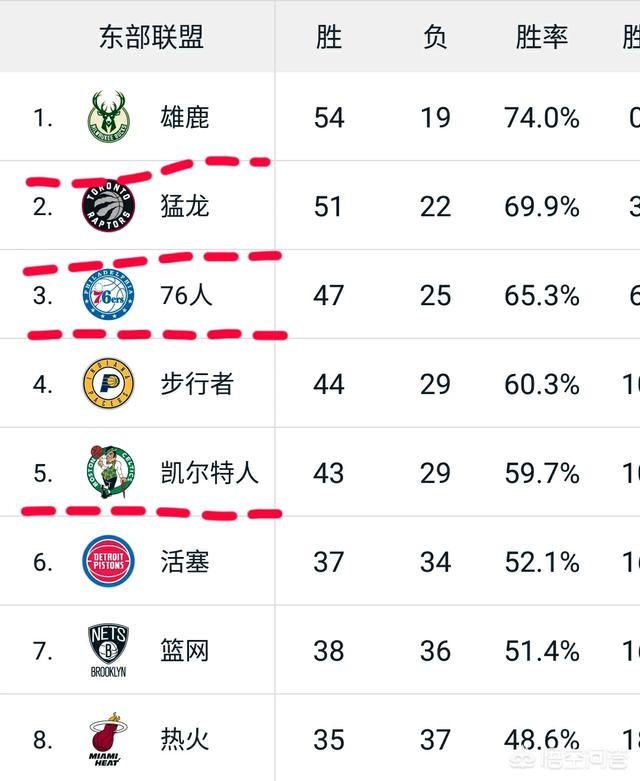Sort by the 负 column header
Viewport: 640px width, 781px height.
pyautogui.click(x=435, y=37)
